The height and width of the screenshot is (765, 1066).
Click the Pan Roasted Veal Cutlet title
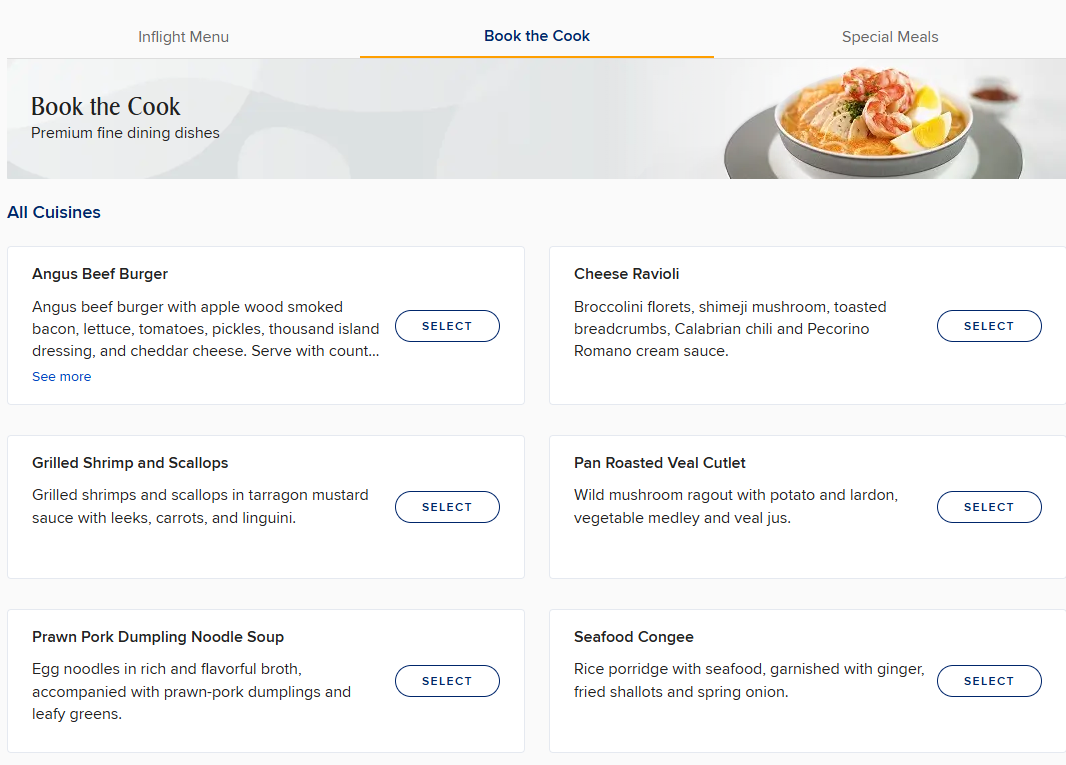(659, 463)
